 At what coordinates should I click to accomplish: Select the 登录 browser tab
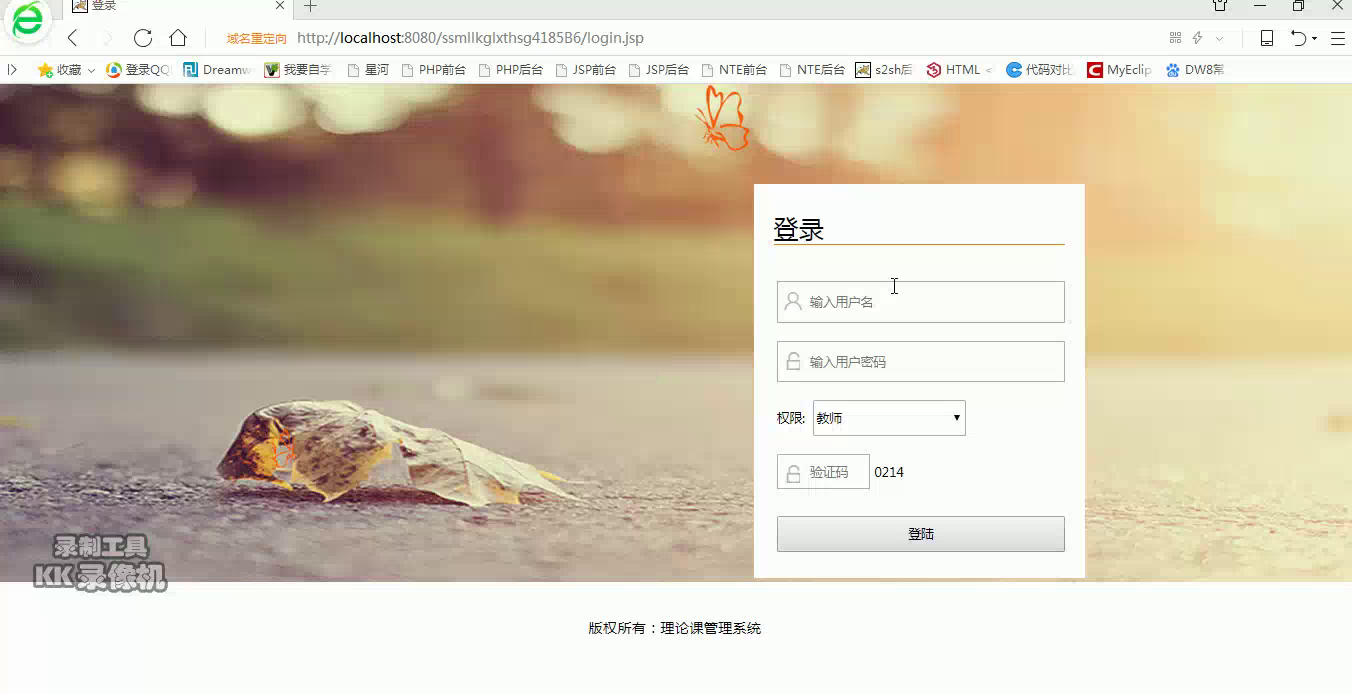pyautogui.click(x=180, y=6)
